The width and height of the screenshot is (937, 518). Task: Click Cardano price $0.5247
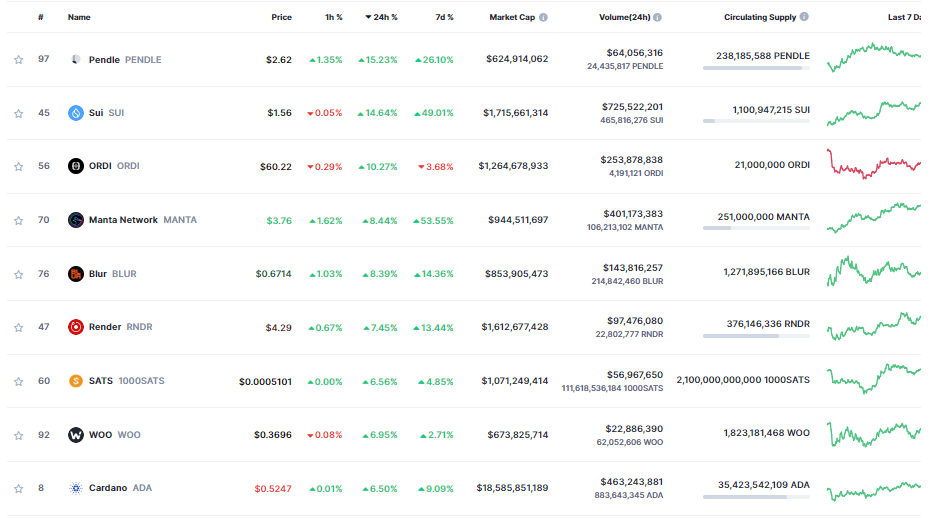click(273, 489)
